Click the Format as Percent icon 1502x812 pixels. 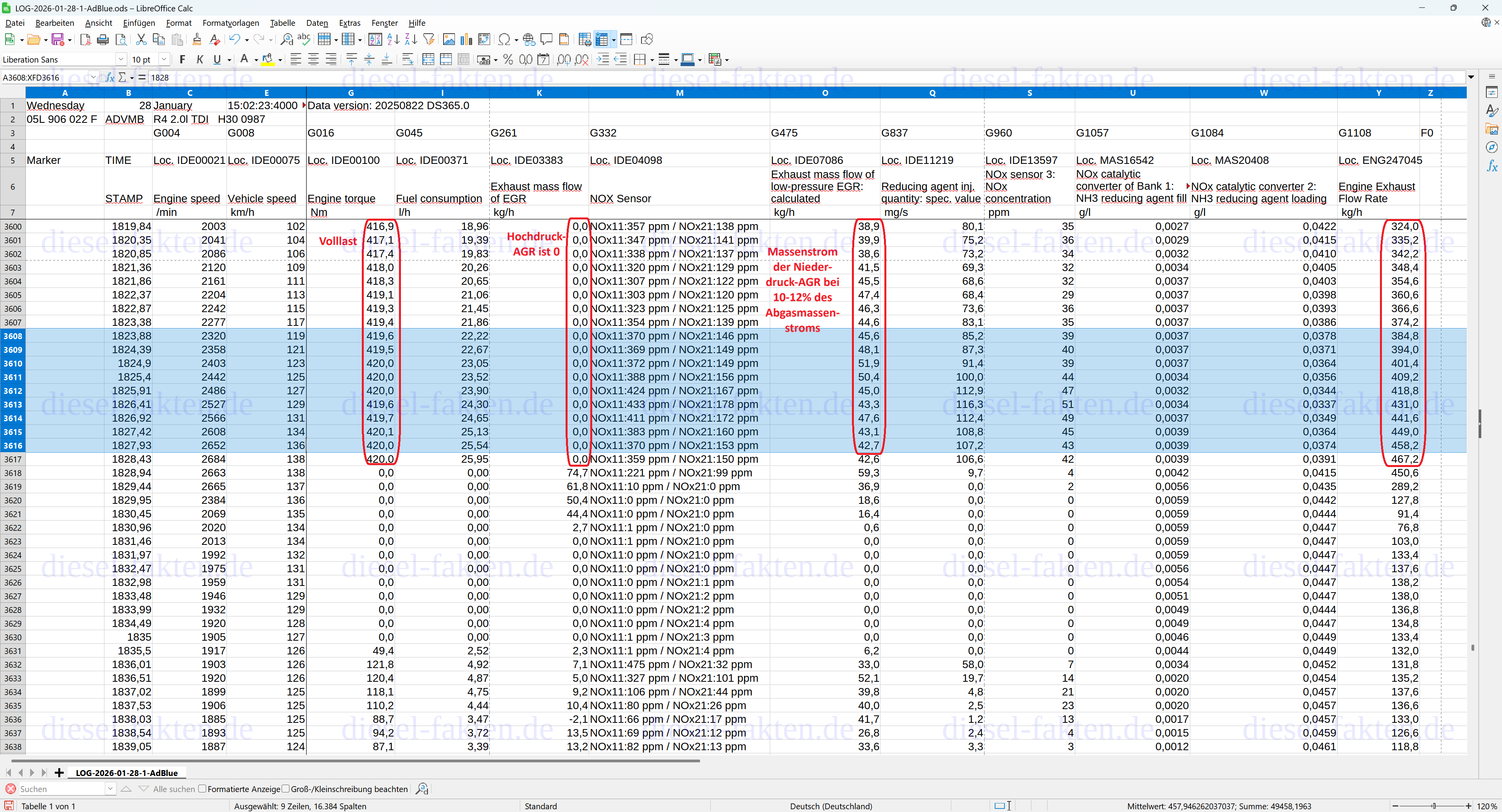coord(508,59)
